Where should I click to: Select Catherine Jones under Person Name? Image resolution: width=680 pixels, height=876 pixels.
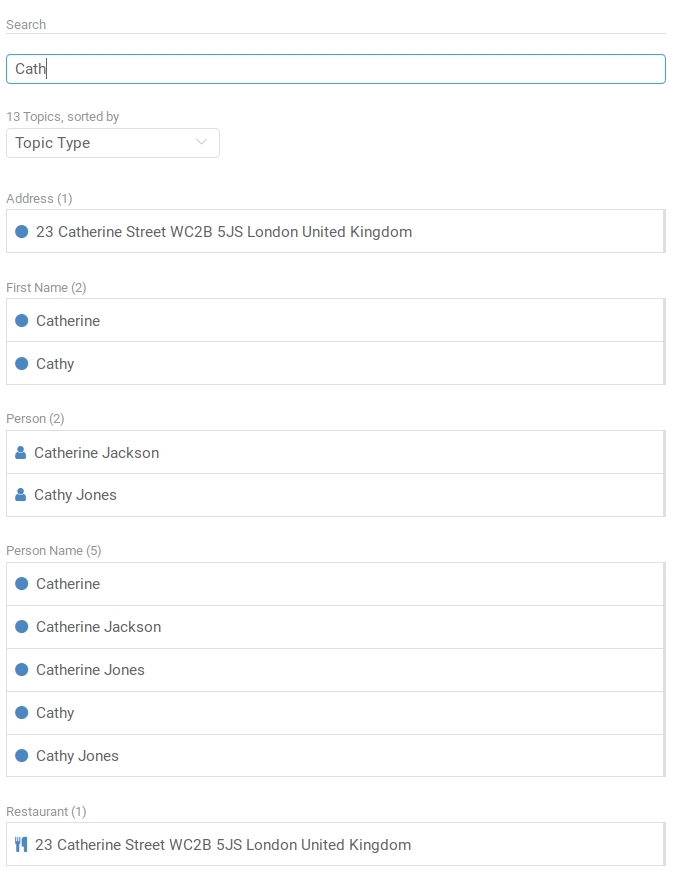tap(90, 670)
